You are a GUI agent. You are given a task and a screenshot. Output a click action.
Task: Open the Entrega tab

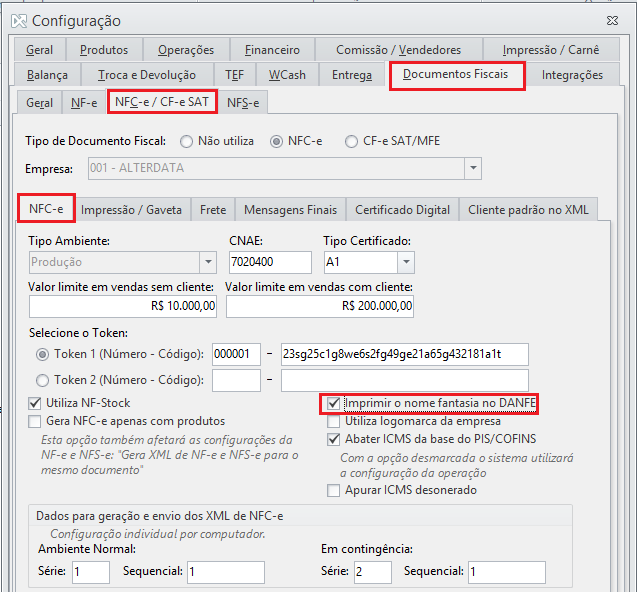(352, 75)
